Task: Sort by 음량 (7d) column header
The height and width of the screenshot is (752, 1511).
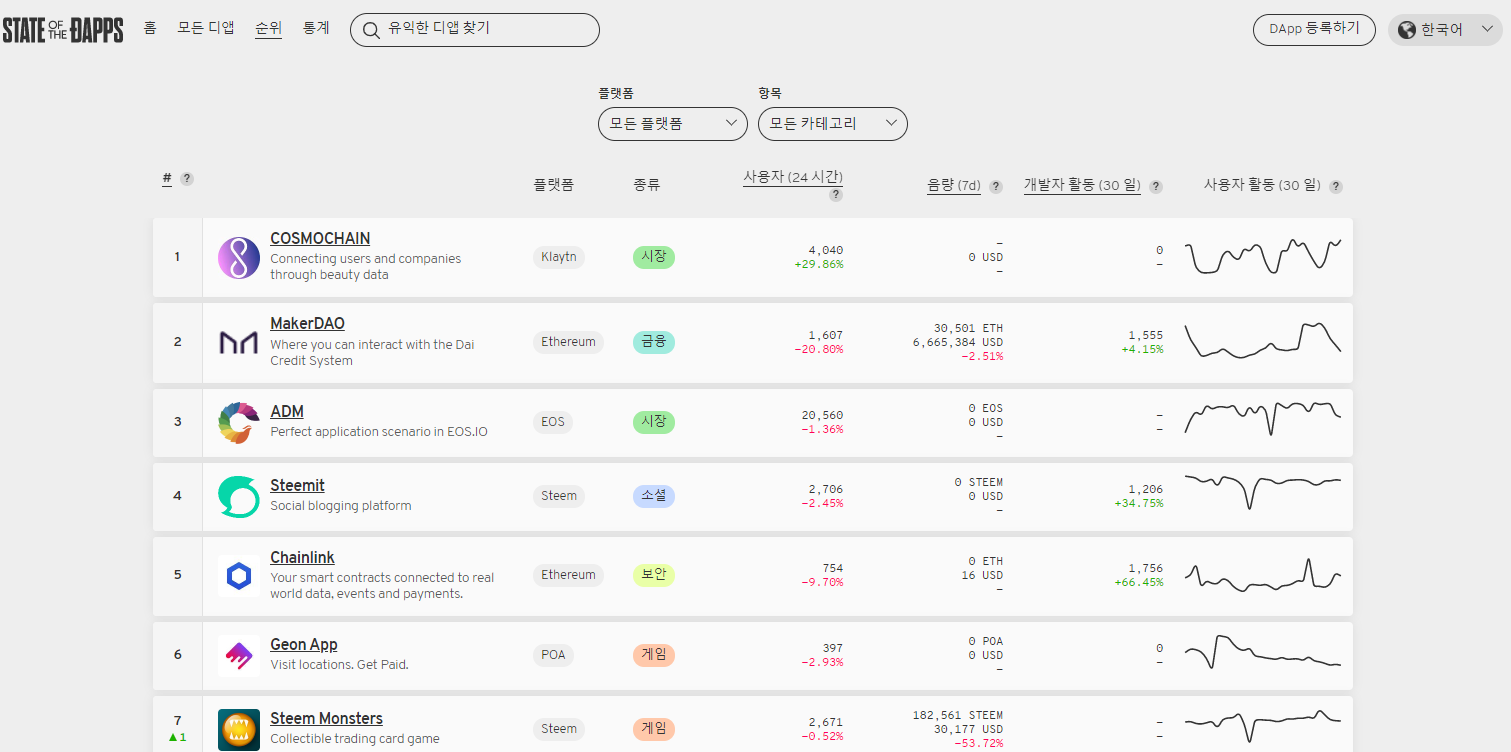Action: (954, 186)
